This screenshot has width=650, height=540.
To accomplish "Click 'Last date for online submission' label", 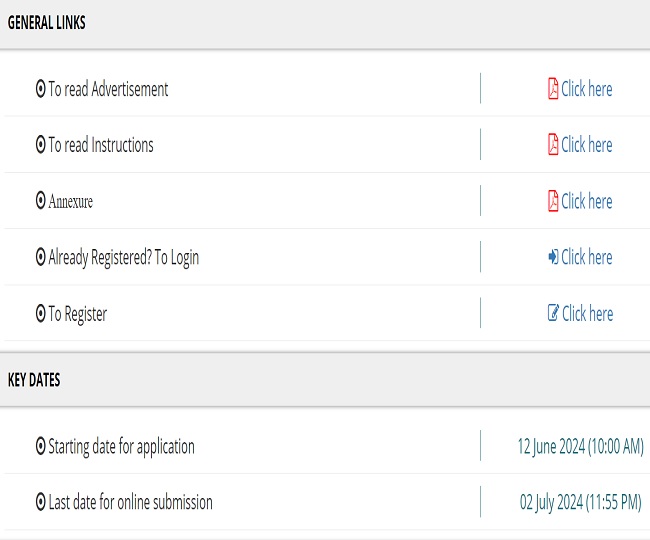I will tap(130, 502).
